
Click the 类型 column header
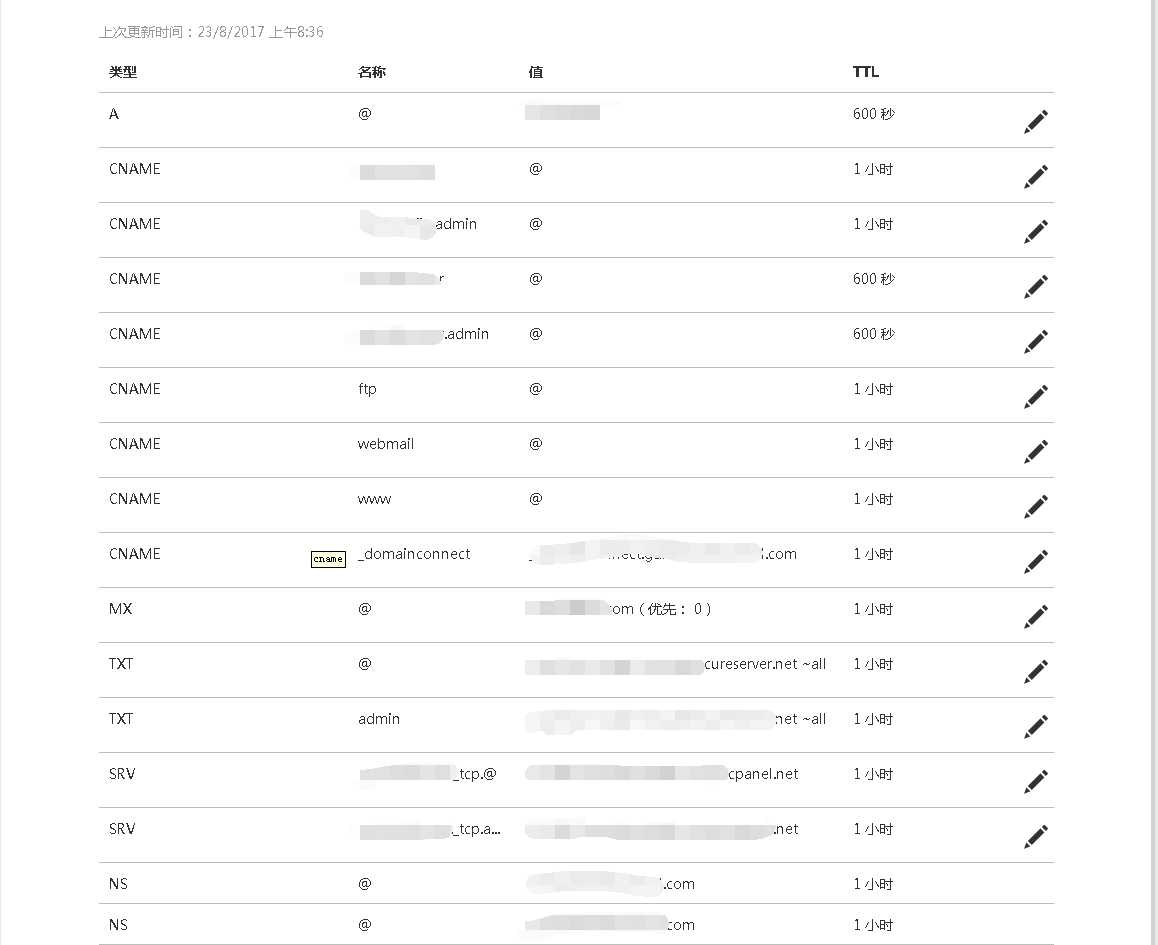pos(123,72)
